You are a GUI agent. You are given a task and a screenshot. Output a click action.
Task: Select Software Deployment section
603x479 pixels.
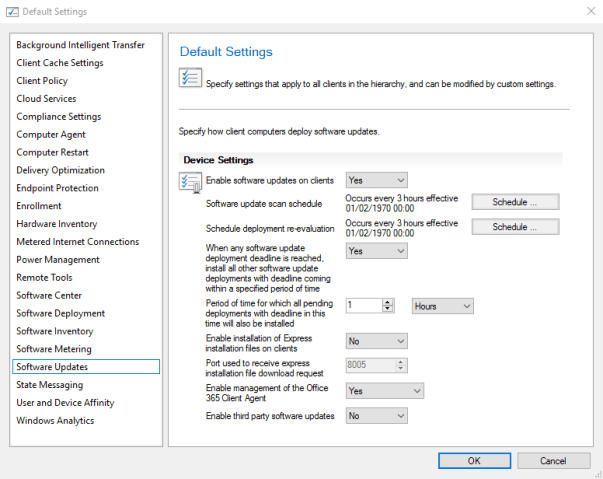[60, 313]
